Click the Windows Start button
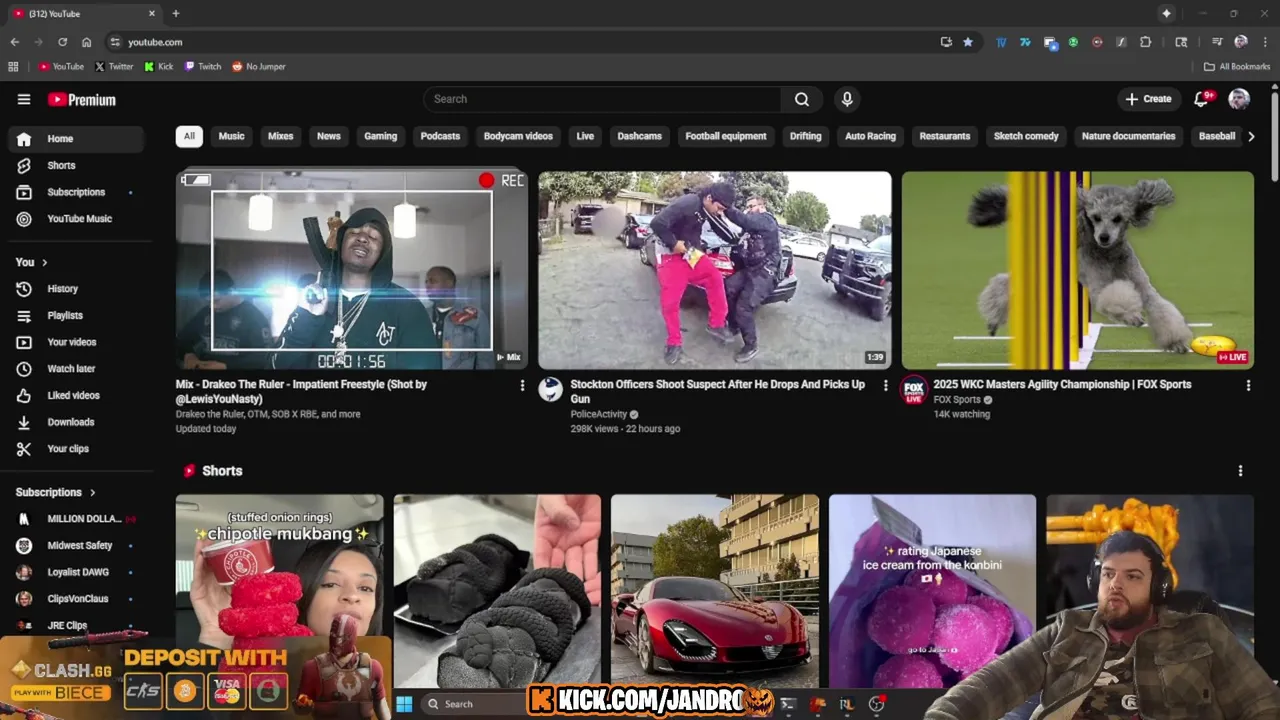The height and width of the screenshot is (720, 1280). pos(404,704)
